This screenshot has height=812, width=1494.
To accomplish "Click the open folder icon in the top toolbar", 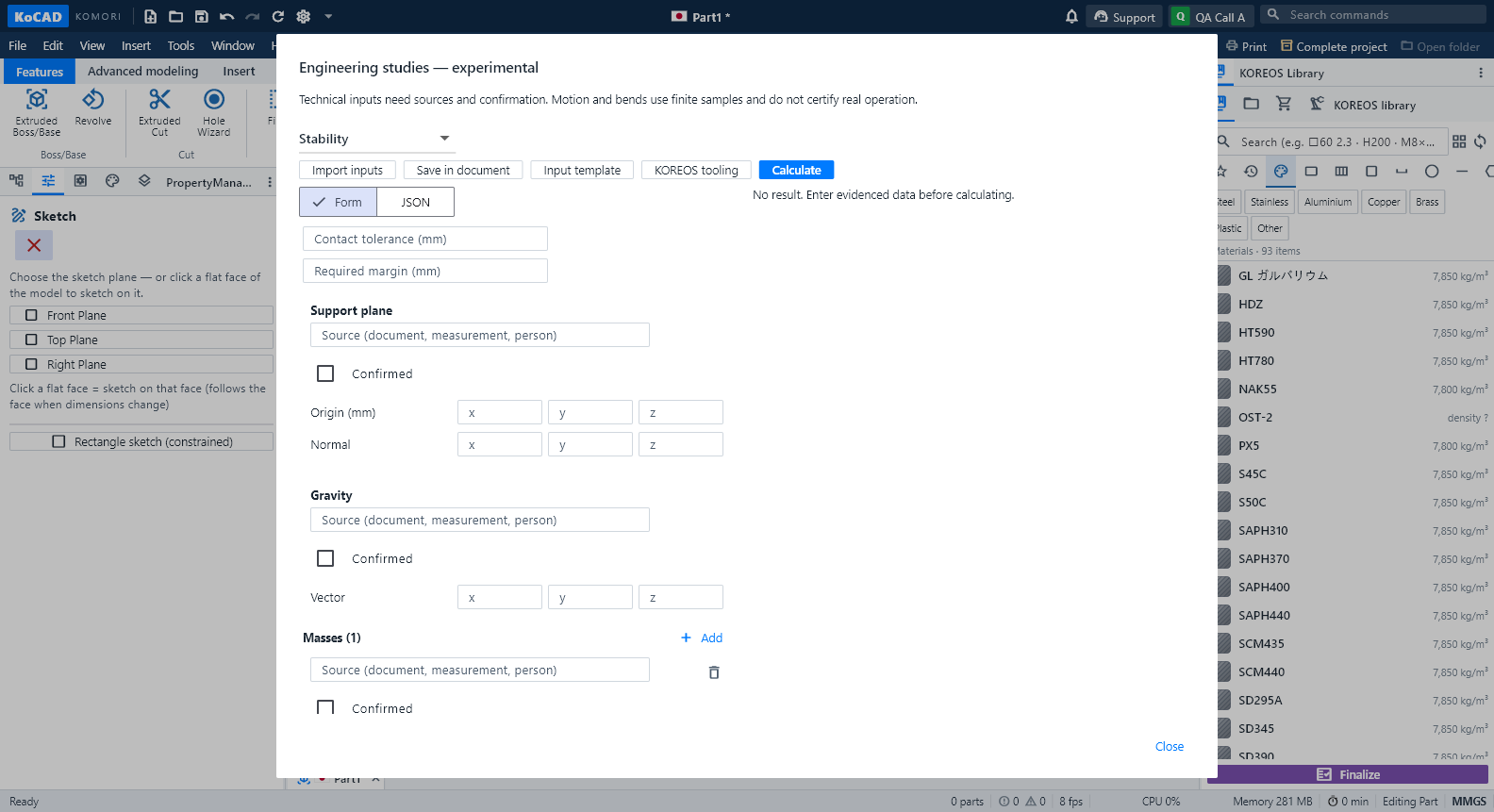I will pos(176,16).
